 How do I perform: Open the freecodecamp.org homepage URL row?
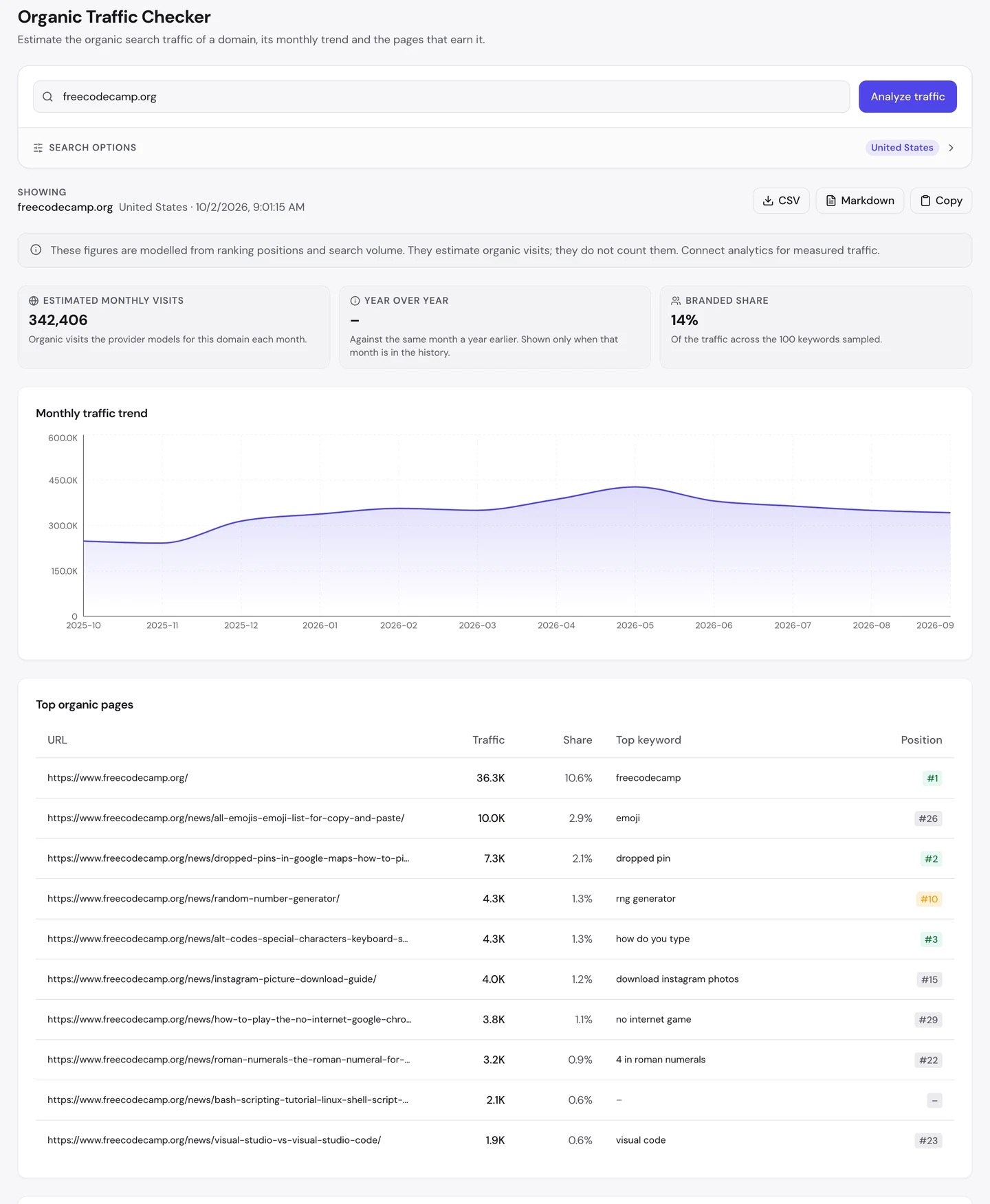[118, 778]
